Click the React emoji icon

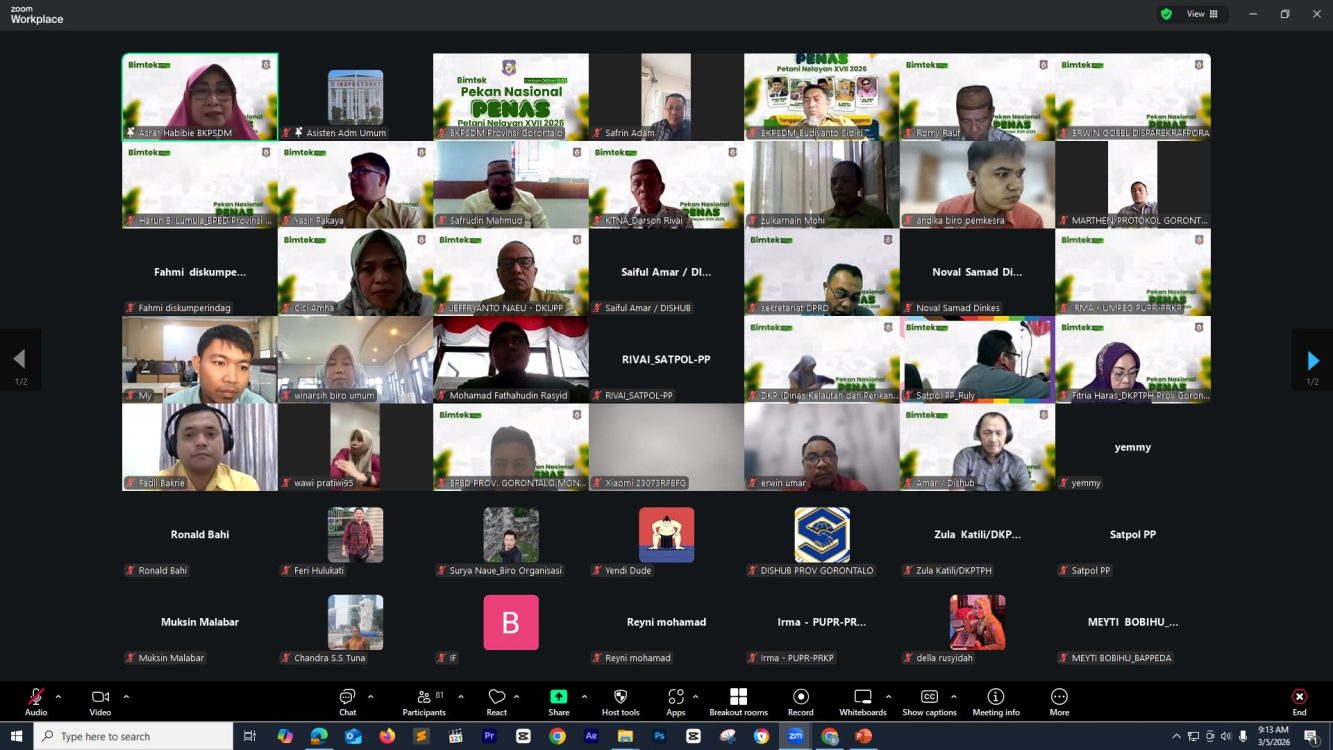coord(497,697)
